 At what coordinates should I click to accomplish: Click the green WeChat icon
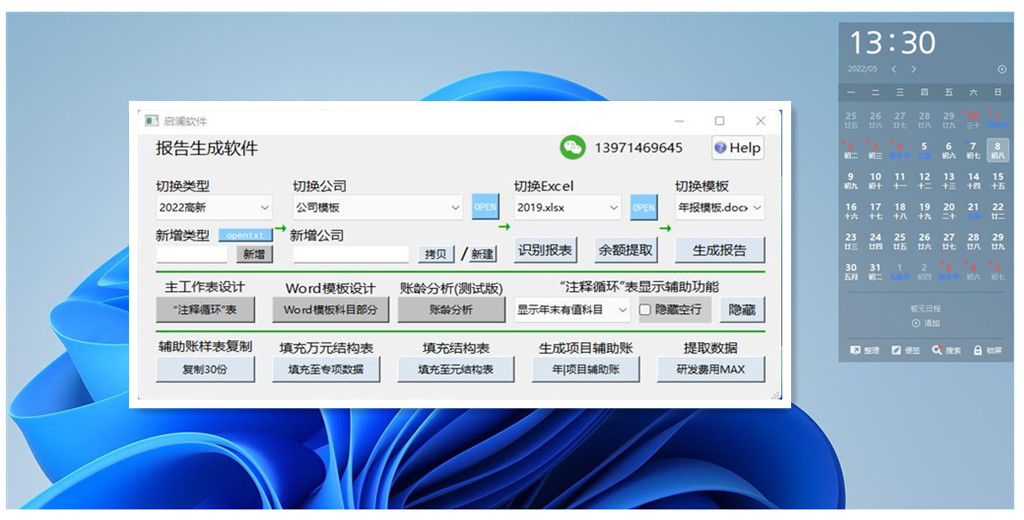pyautogui.click(x=572, y=147)
